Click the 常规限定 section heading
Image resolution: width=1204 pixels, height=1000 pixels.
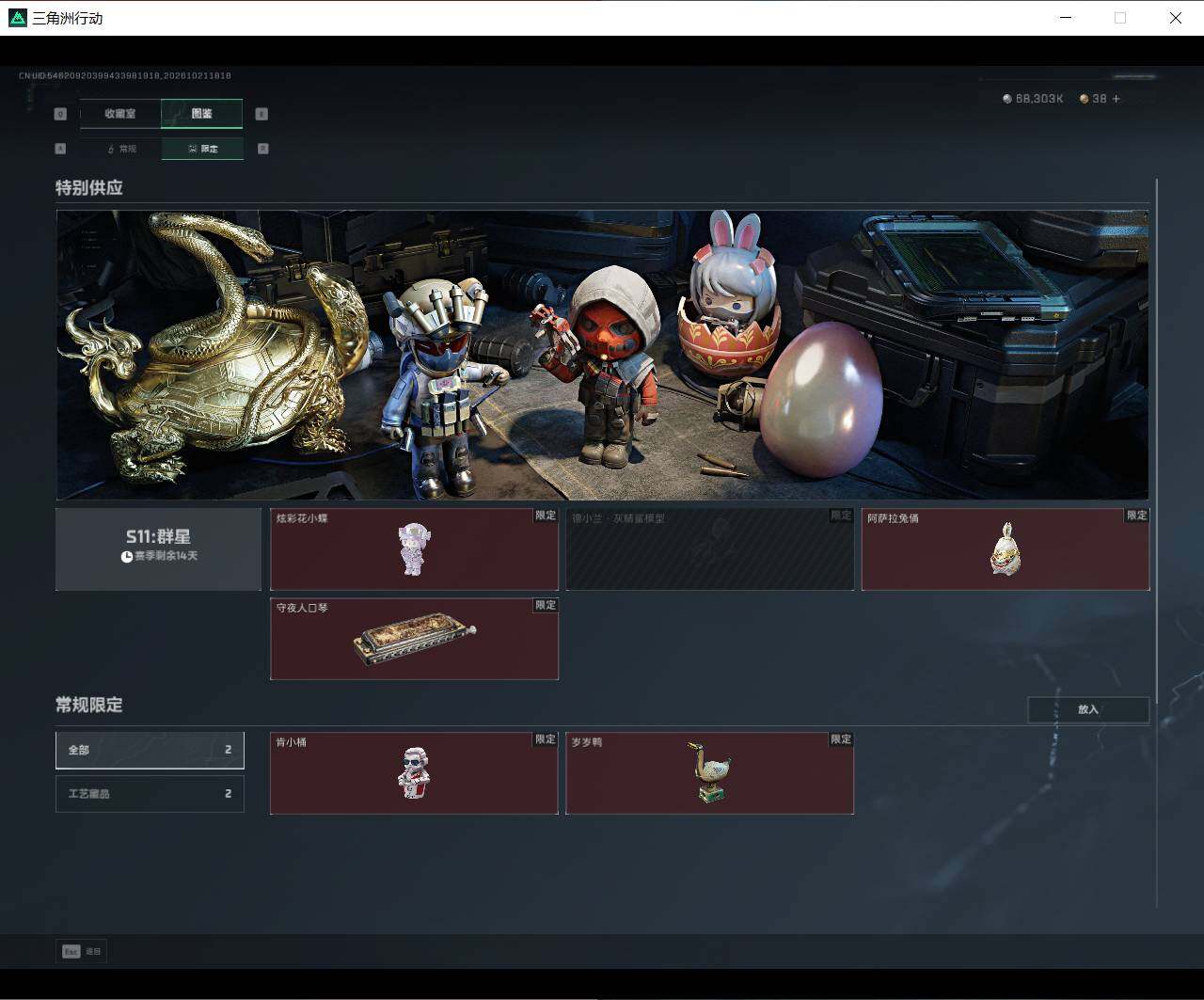point(89,706)
